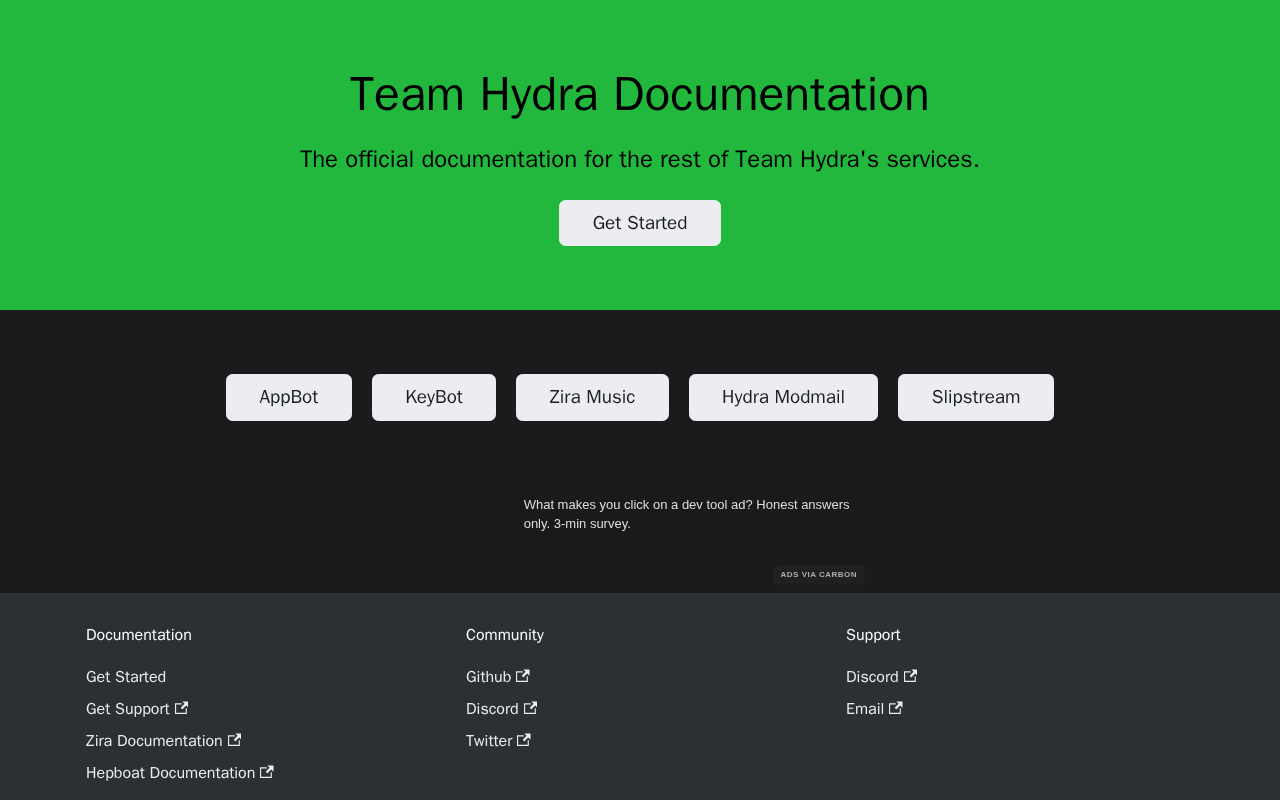The height and width of the screenshot is (800, 1280).
Task: Click the external-link icon next to Email
Action: pos(896,708)
